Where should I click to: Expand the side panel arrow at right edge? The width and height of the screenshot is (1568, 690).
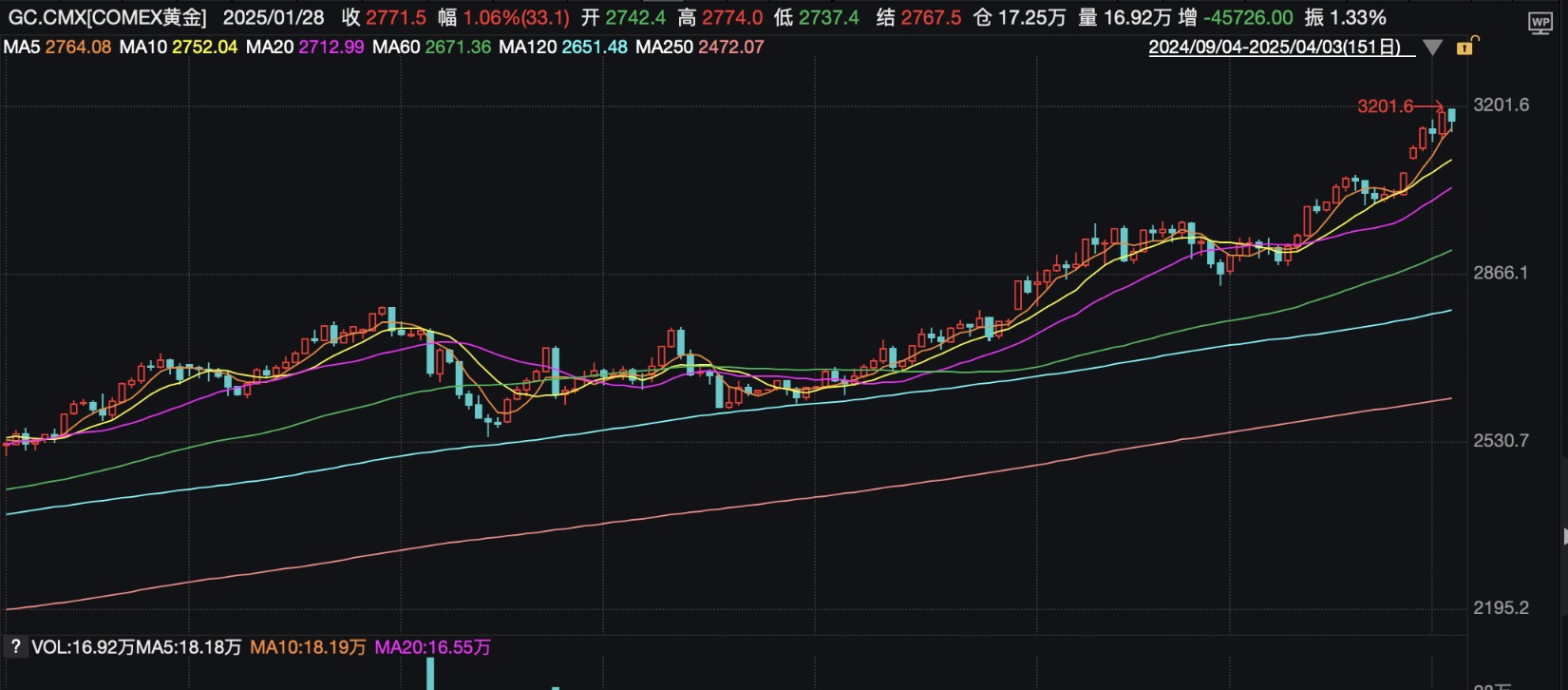point(1564,537)
